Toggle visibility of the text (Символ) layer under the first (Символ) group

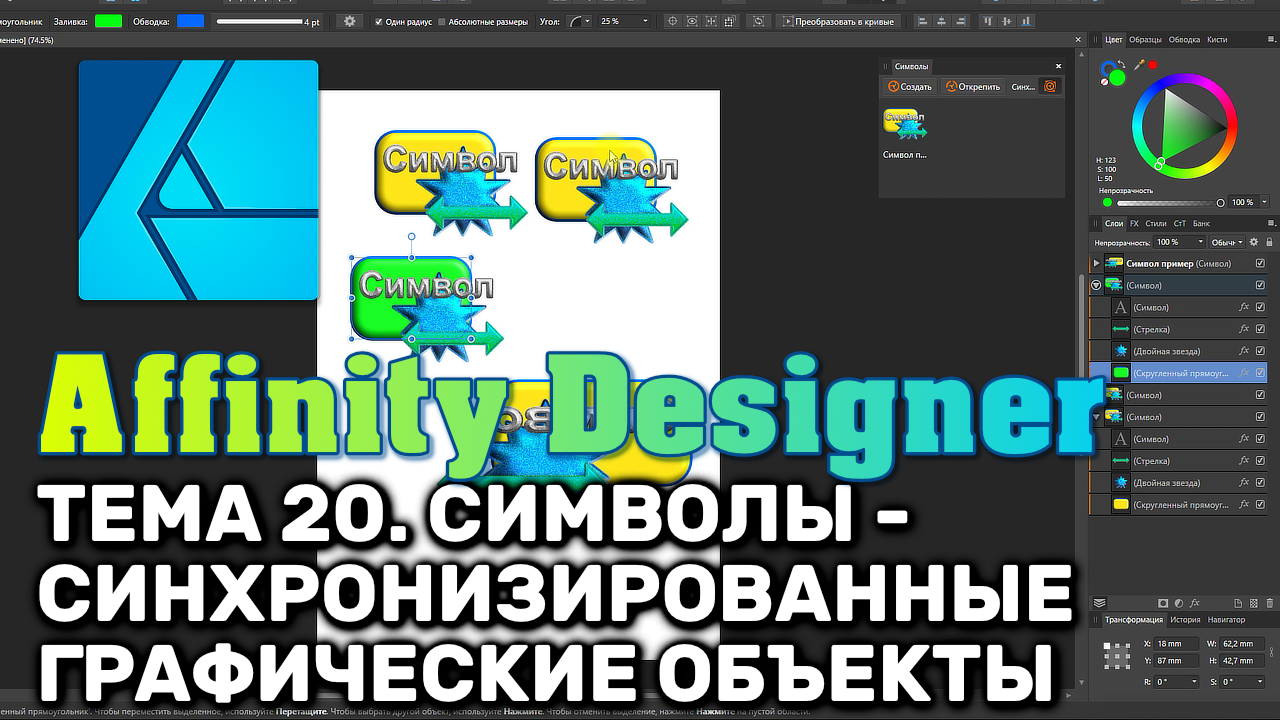(x=1260, y=307)
